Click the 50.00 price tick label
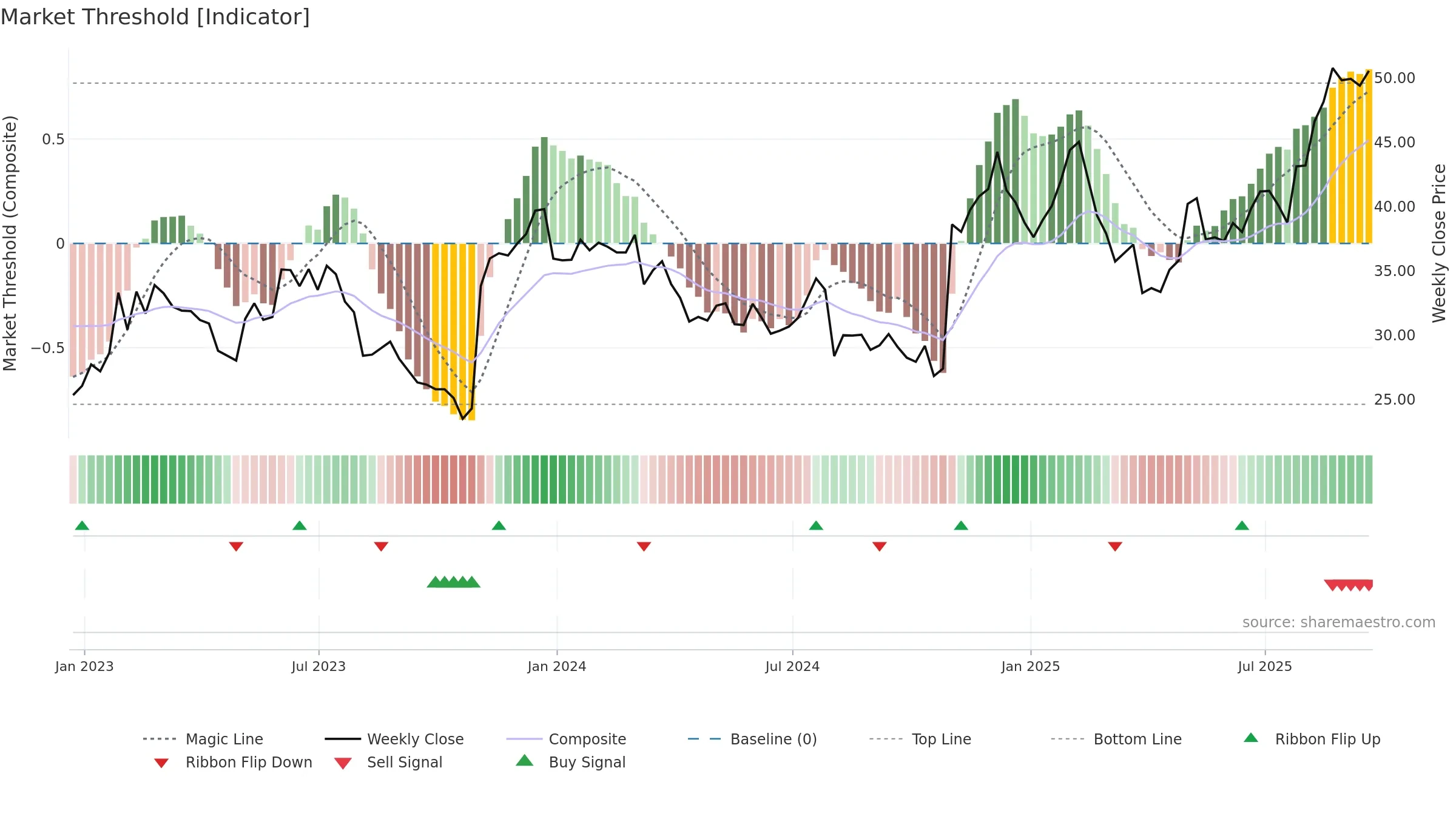Screen dimensions: 1456x819 point(1395,78)
